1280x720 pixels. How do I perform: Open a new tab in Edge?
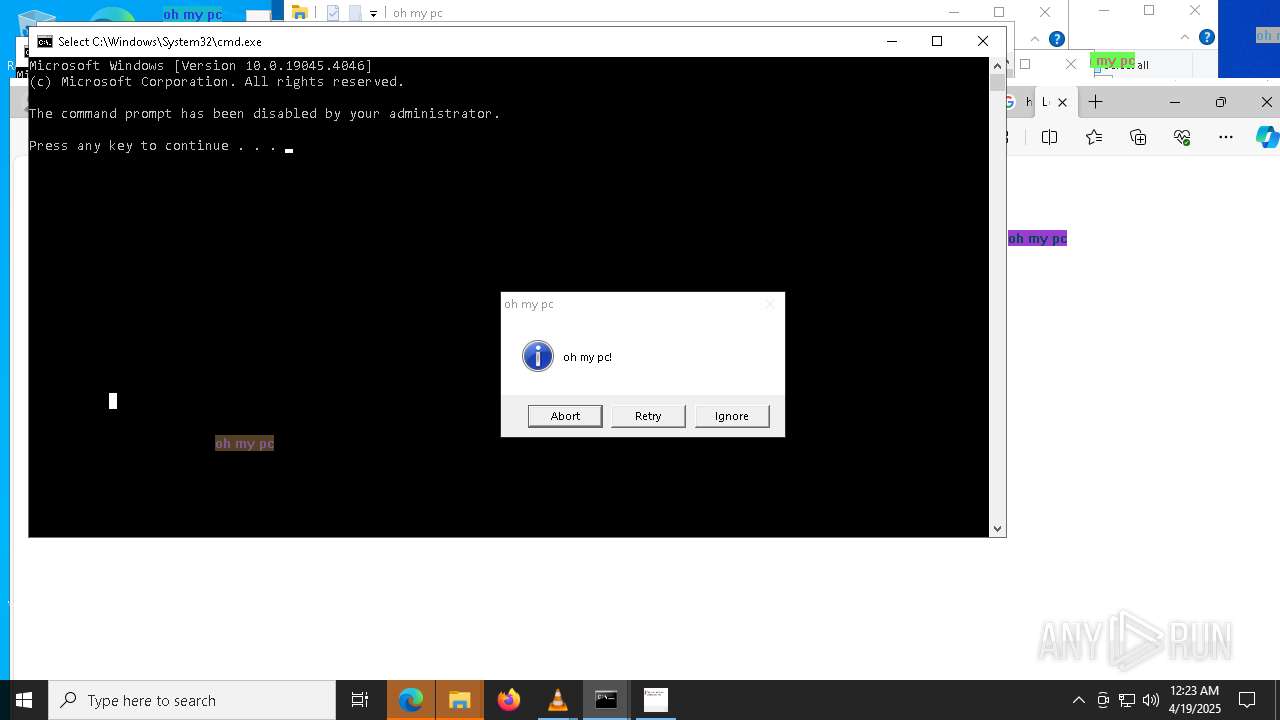pyautogui.click(x=1096, y=102)
